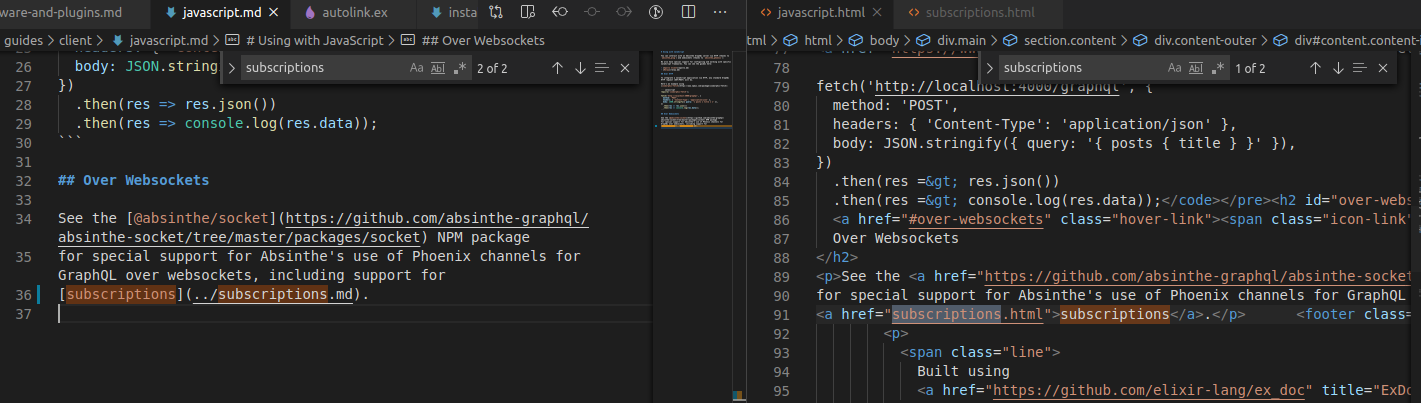This screenshot has width=1421, height=403.
Task: Close the left find widget
Action: pyautogui.click(x=625, y=68)
